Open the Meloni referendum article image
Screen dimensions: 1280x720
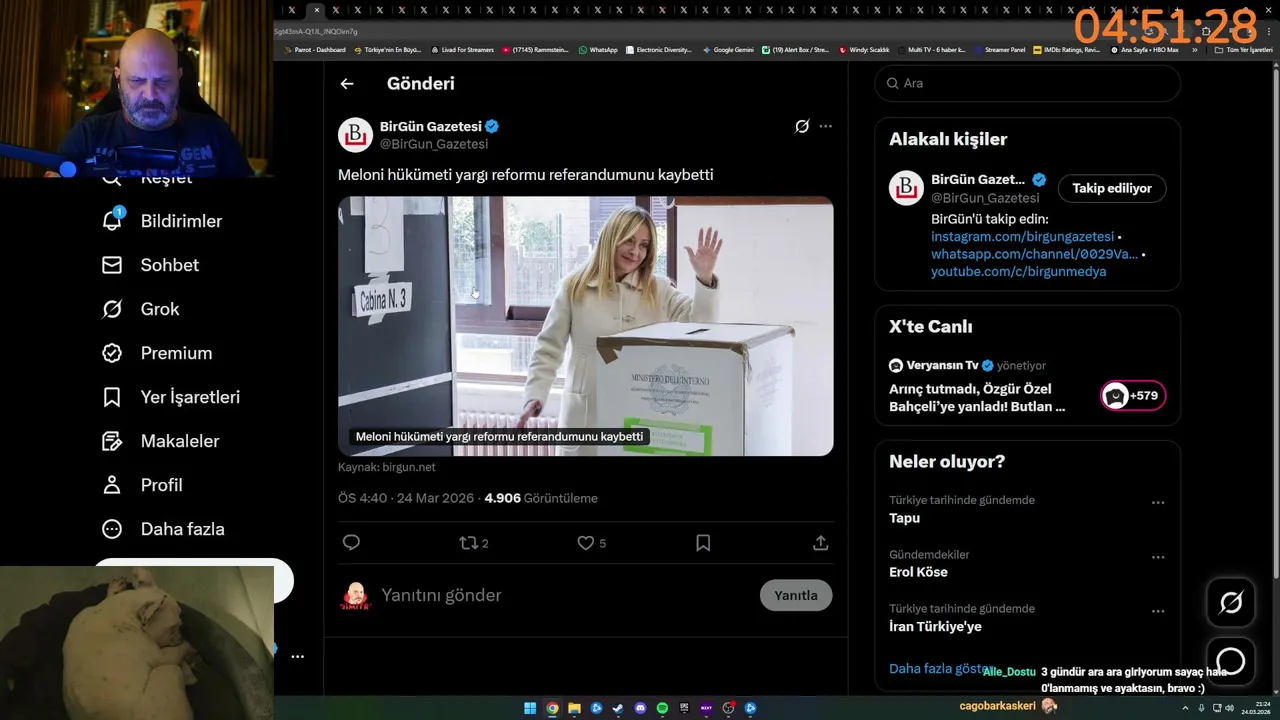click(585, 326)
